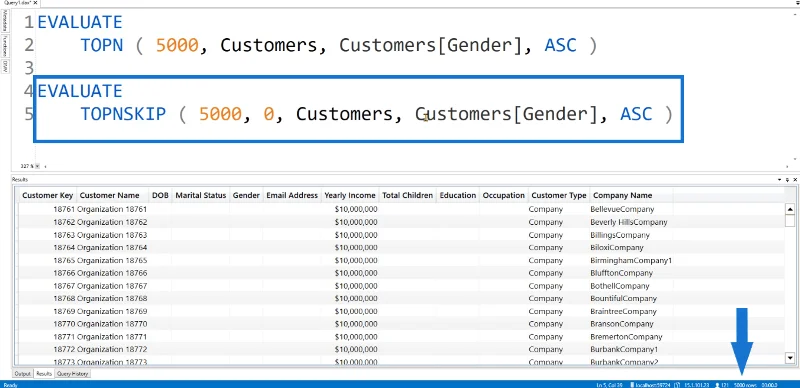Click the 5000 rows count in status bar
The image size is (800, 388).
[x=744, y=384]
